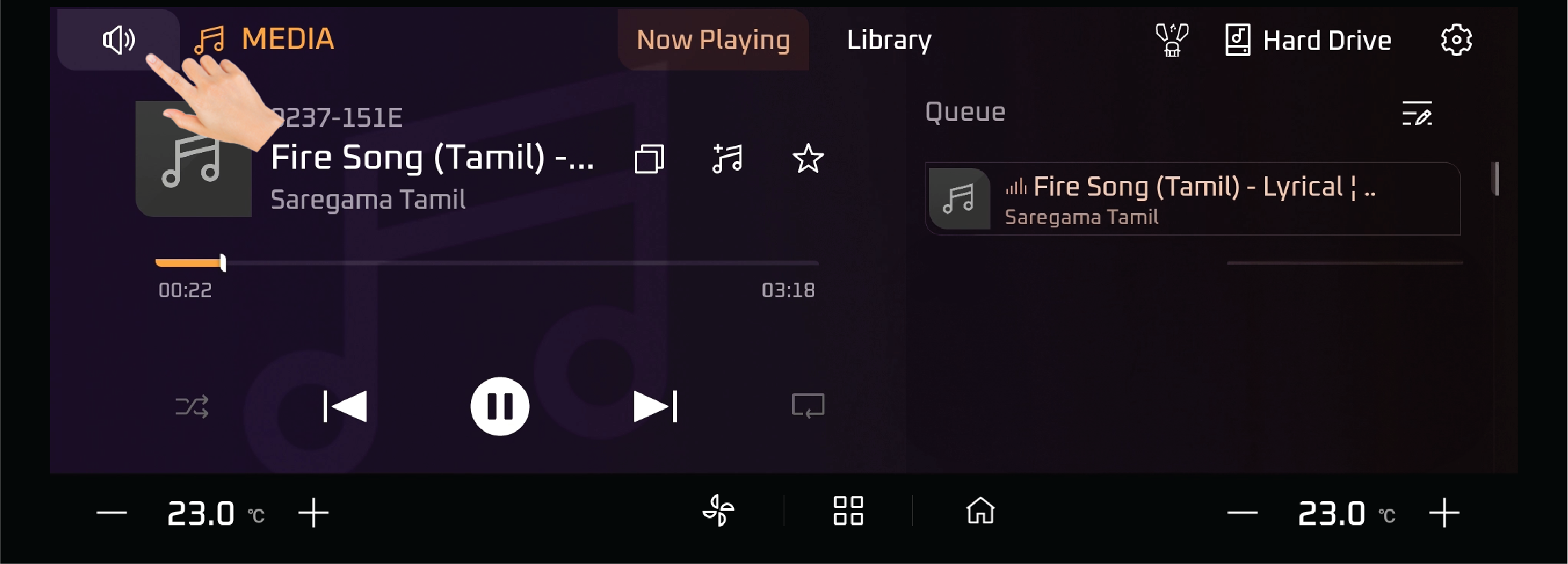
Task: Go to the home screen
Action: tap(980, 511)
